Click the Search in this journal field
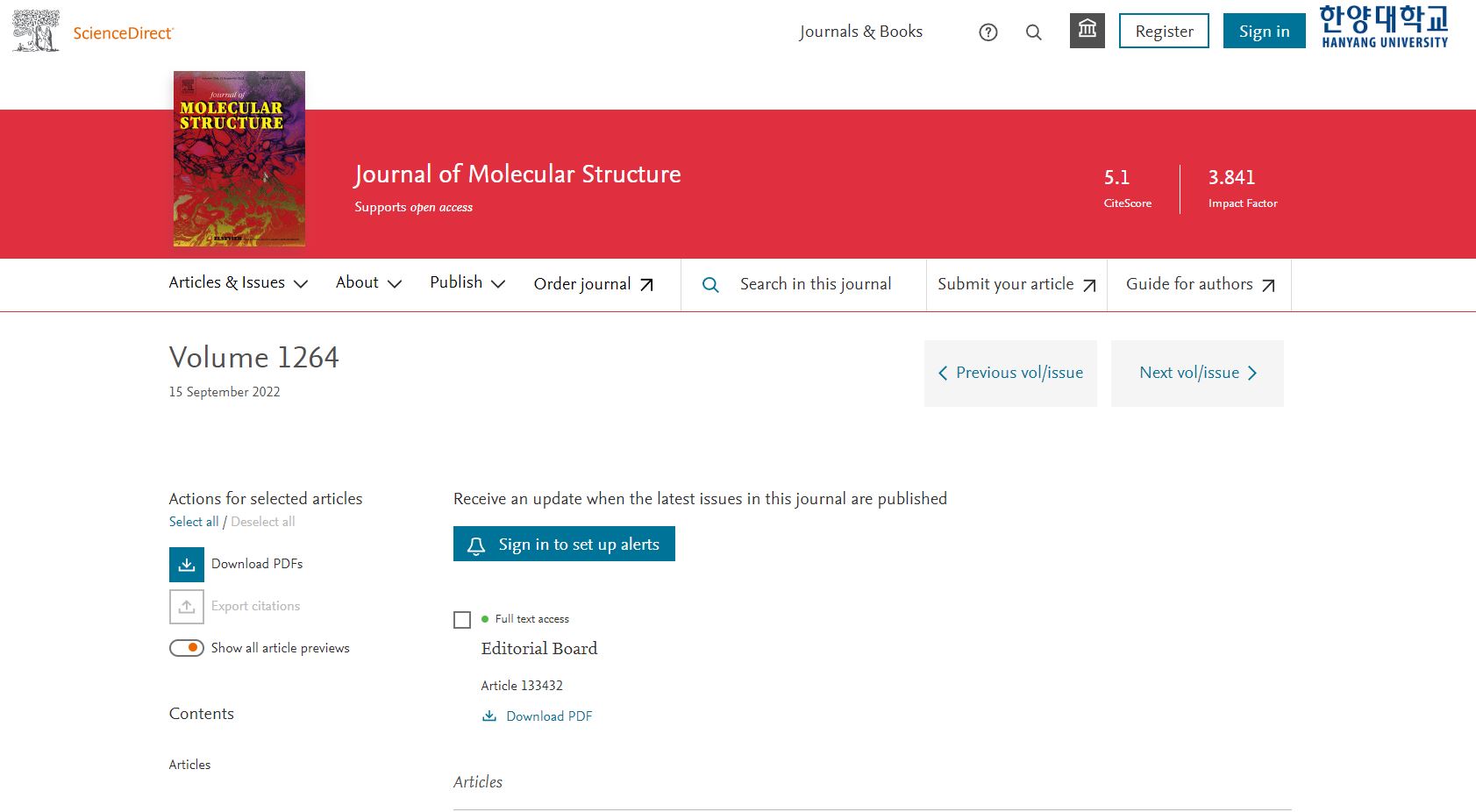This screenshot has width=1476, height=812. pos(815,284)
